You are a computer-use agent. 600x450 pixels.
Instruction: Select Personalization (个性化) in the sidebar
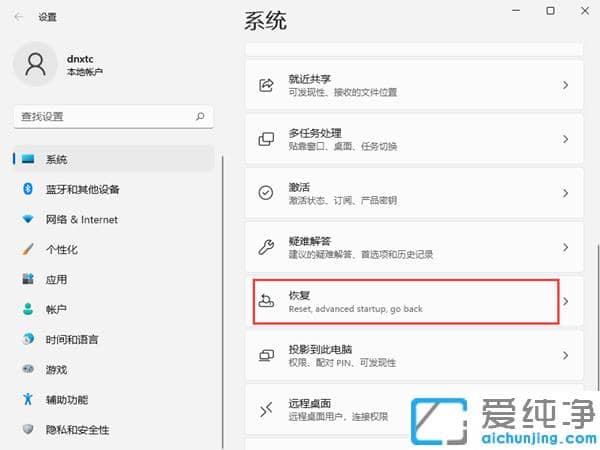[61, 249]
